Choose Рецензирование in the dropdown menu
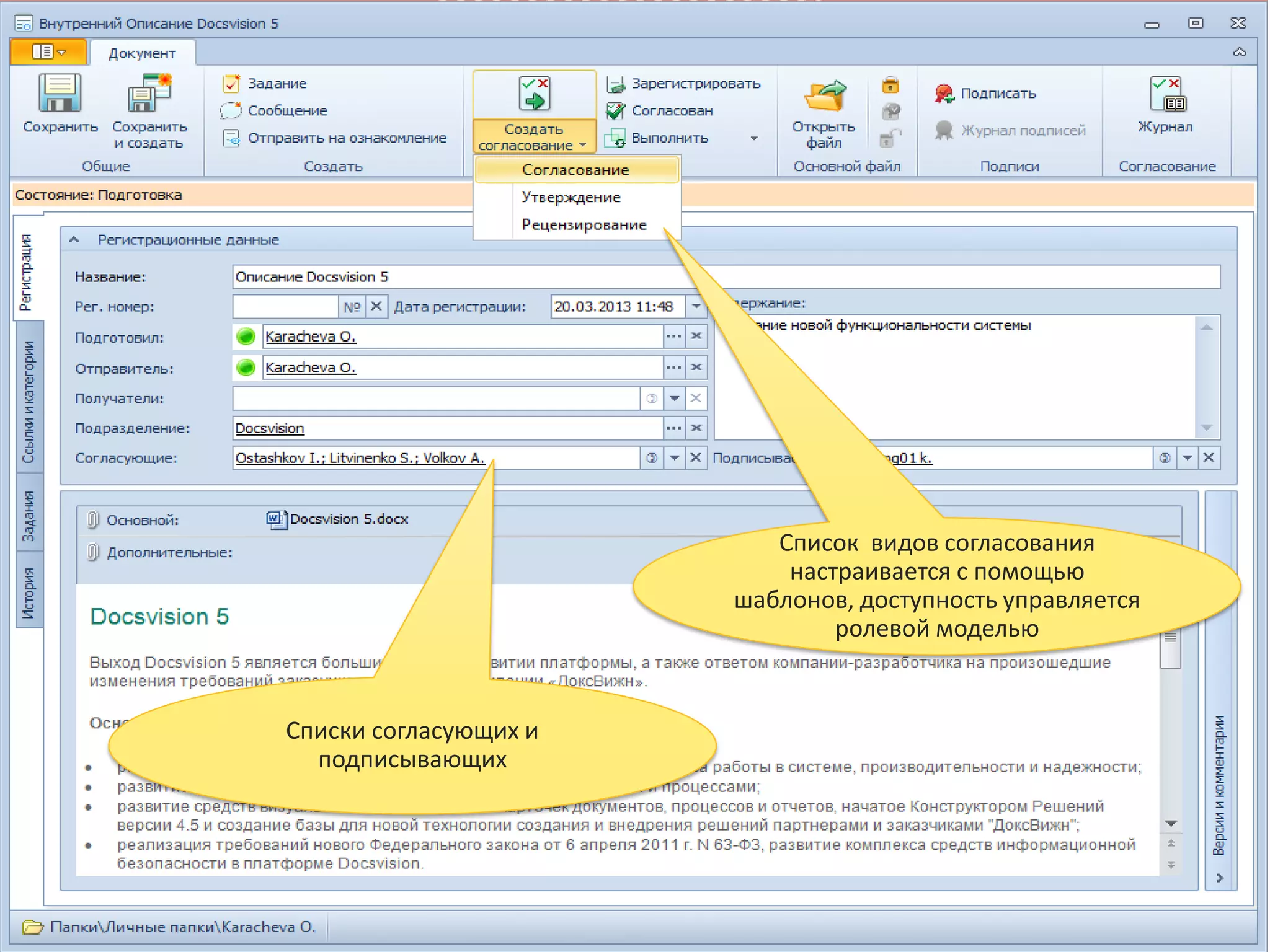Image resolution: width=1270 pixels, height=952 pixels. (x=584, y=224)
